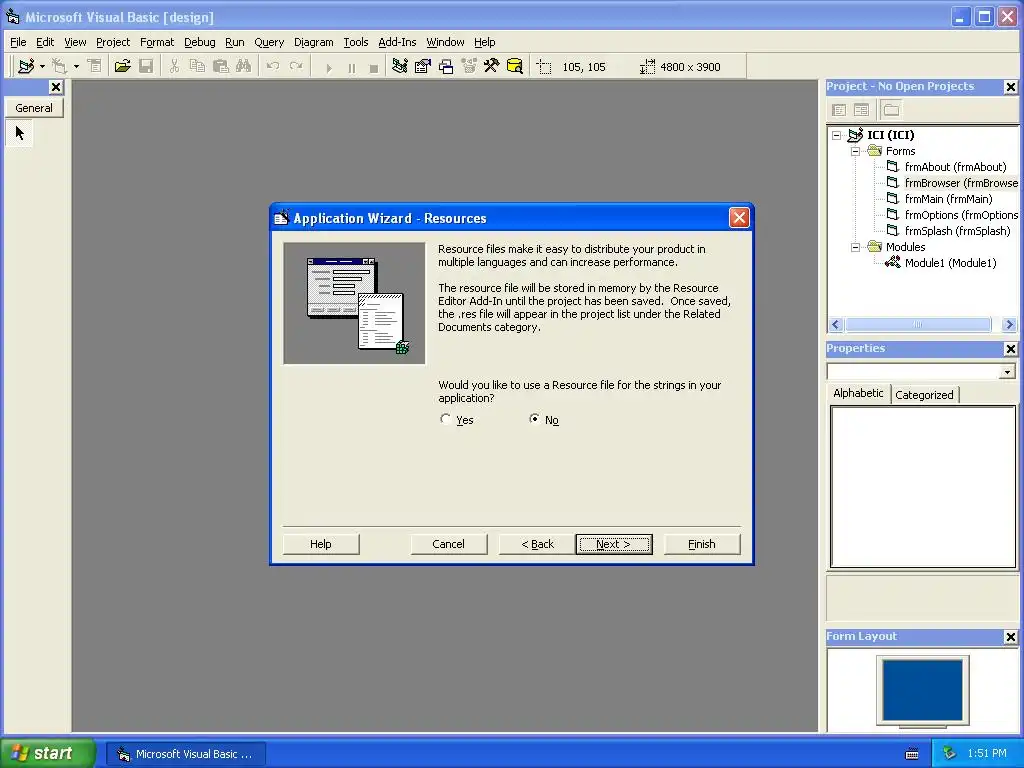Screen dimensions: 1024x768
Task: Click the Find binoculars icon
Action: point(244,66)
